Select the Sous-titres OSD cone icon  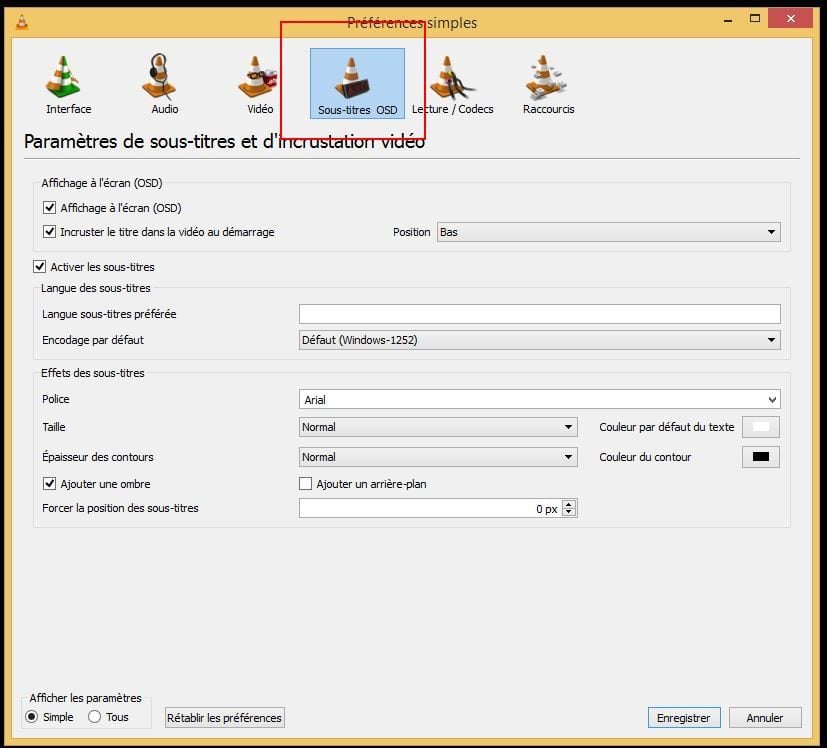click(x=352, y=78)
